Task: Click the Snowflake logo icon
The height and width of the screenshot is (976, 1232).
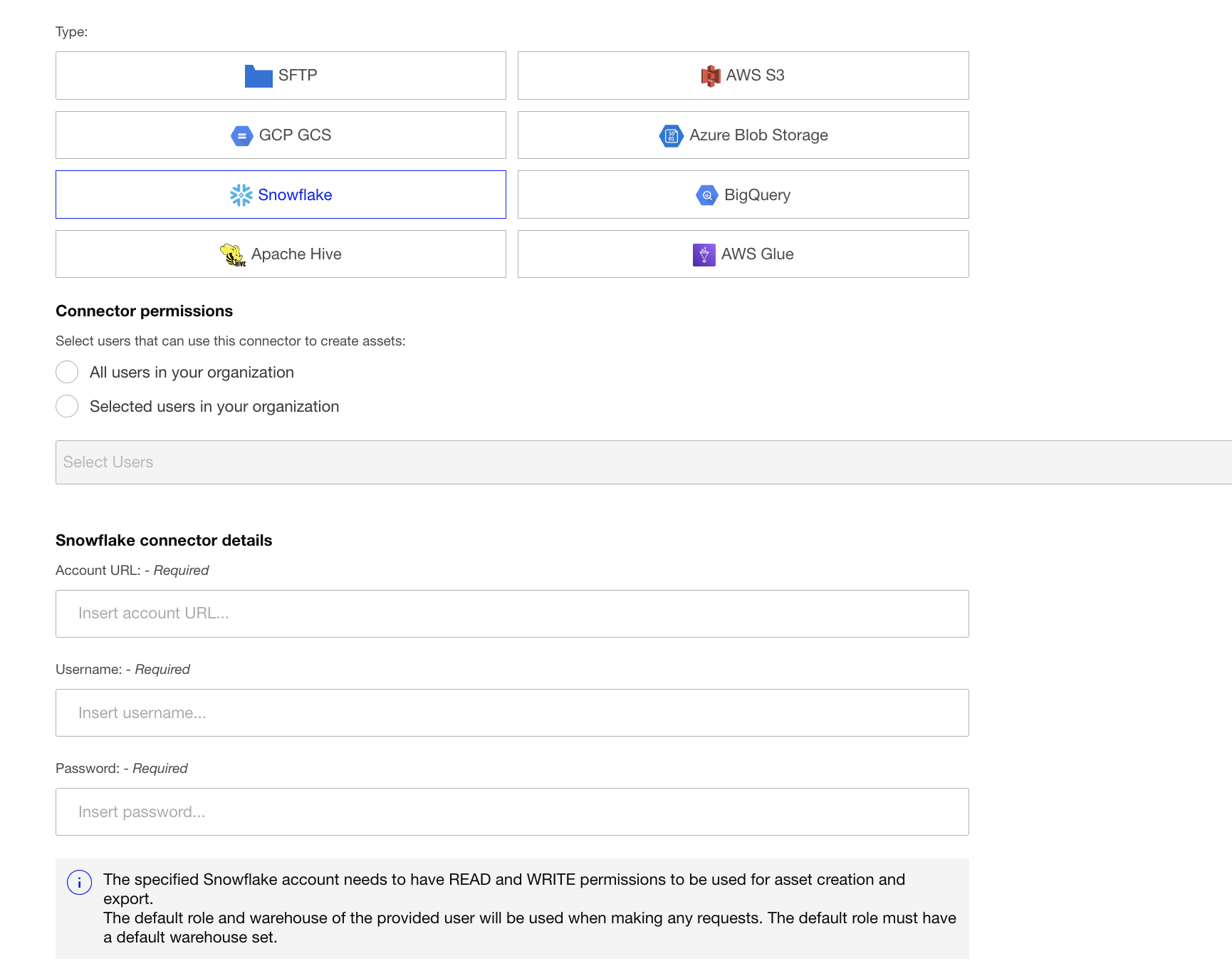Action: (x=241, y=195)
